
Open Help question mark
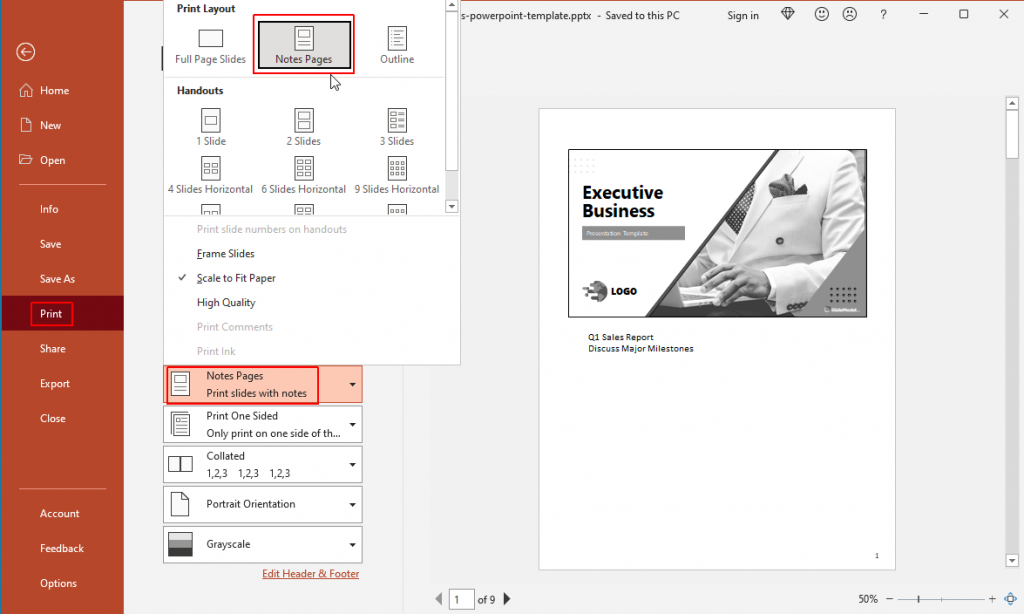click(883, 14)
